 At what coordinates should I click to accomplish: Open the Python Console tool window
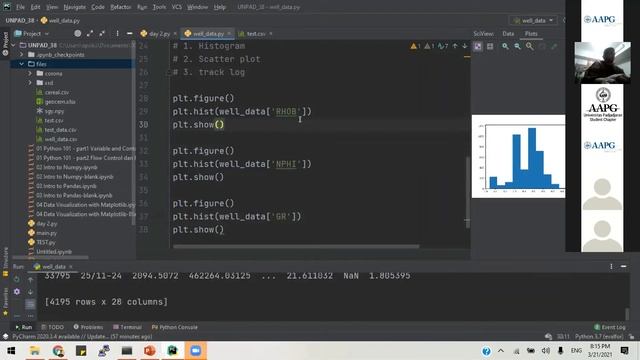click(174, 327)
